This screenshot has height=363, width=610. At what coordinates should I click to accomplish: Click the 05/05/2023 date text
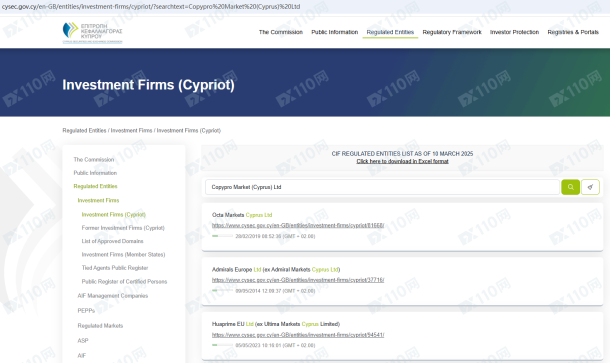(275, 345)
